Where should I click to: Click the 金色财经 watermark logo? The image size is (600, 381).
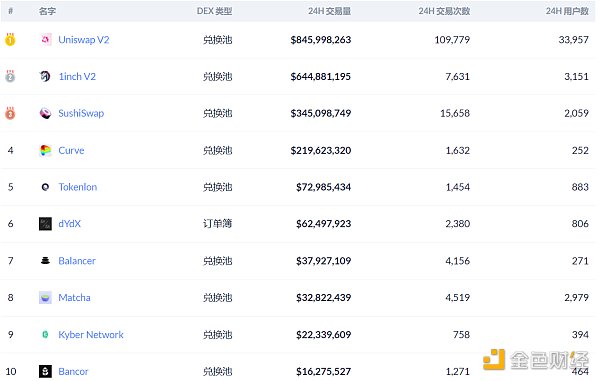(x=536, y=360)
